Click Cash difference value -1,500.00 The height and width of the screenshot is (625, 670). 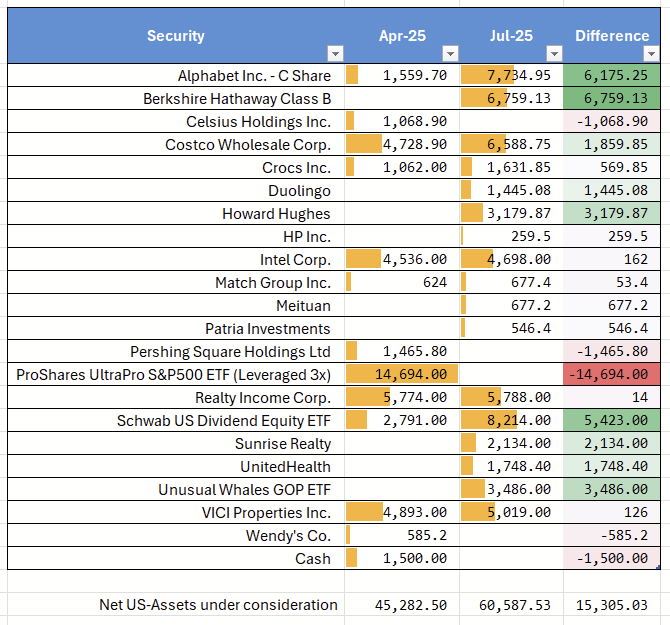click(612, 559)
